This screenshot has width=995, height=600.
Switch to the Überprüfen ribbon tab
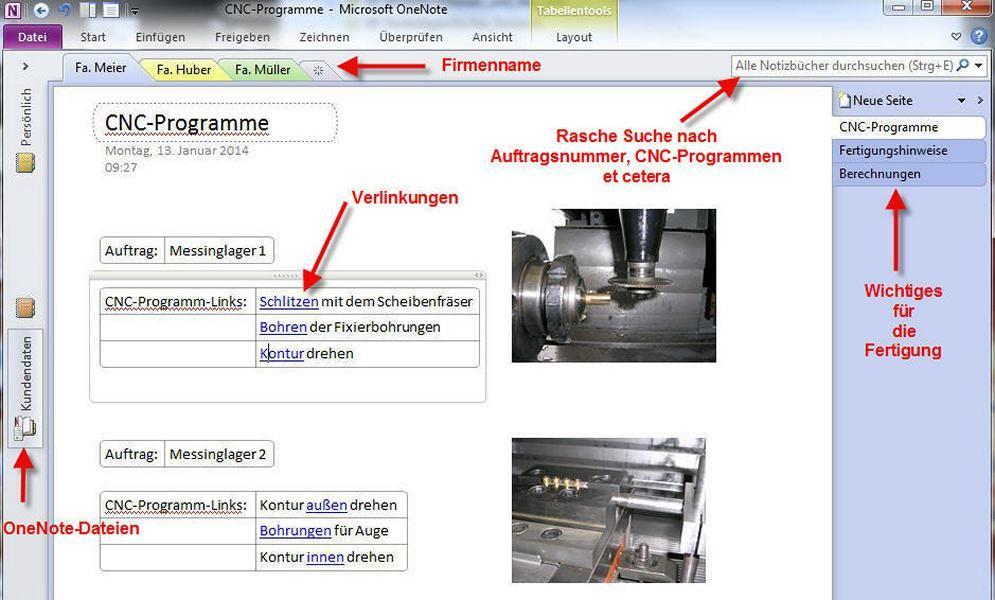[x=411, y=37]
